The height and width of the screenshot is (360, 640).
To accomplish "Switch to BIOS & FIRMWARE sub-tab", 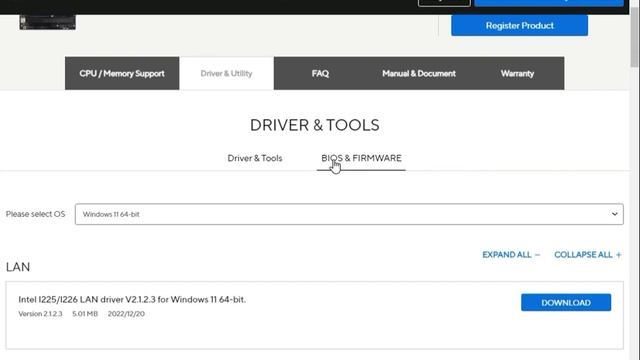I will pos(361,158).
